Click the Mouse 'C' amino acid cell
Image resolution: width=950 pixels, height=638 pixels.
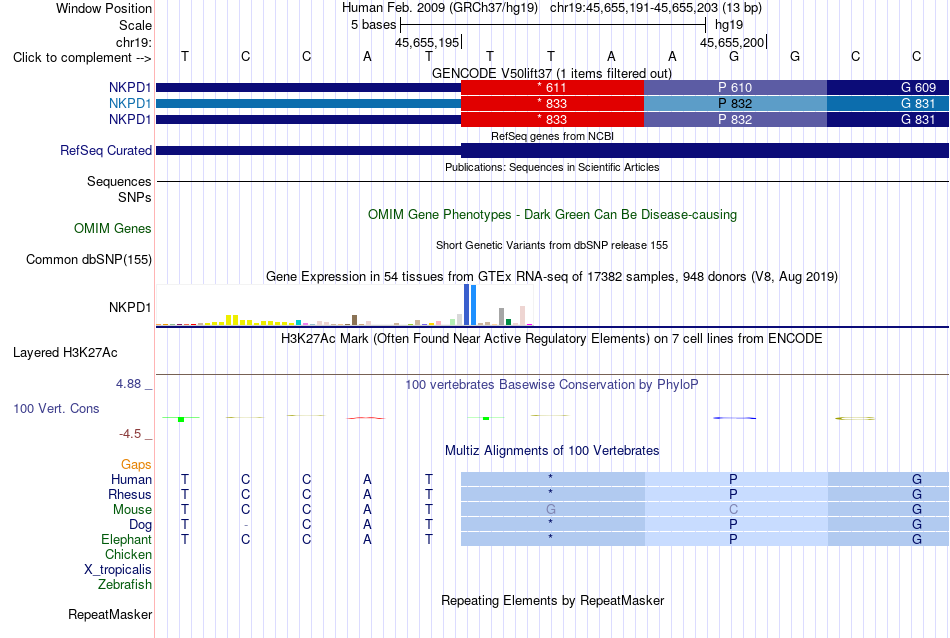click(x=733, y=510)
